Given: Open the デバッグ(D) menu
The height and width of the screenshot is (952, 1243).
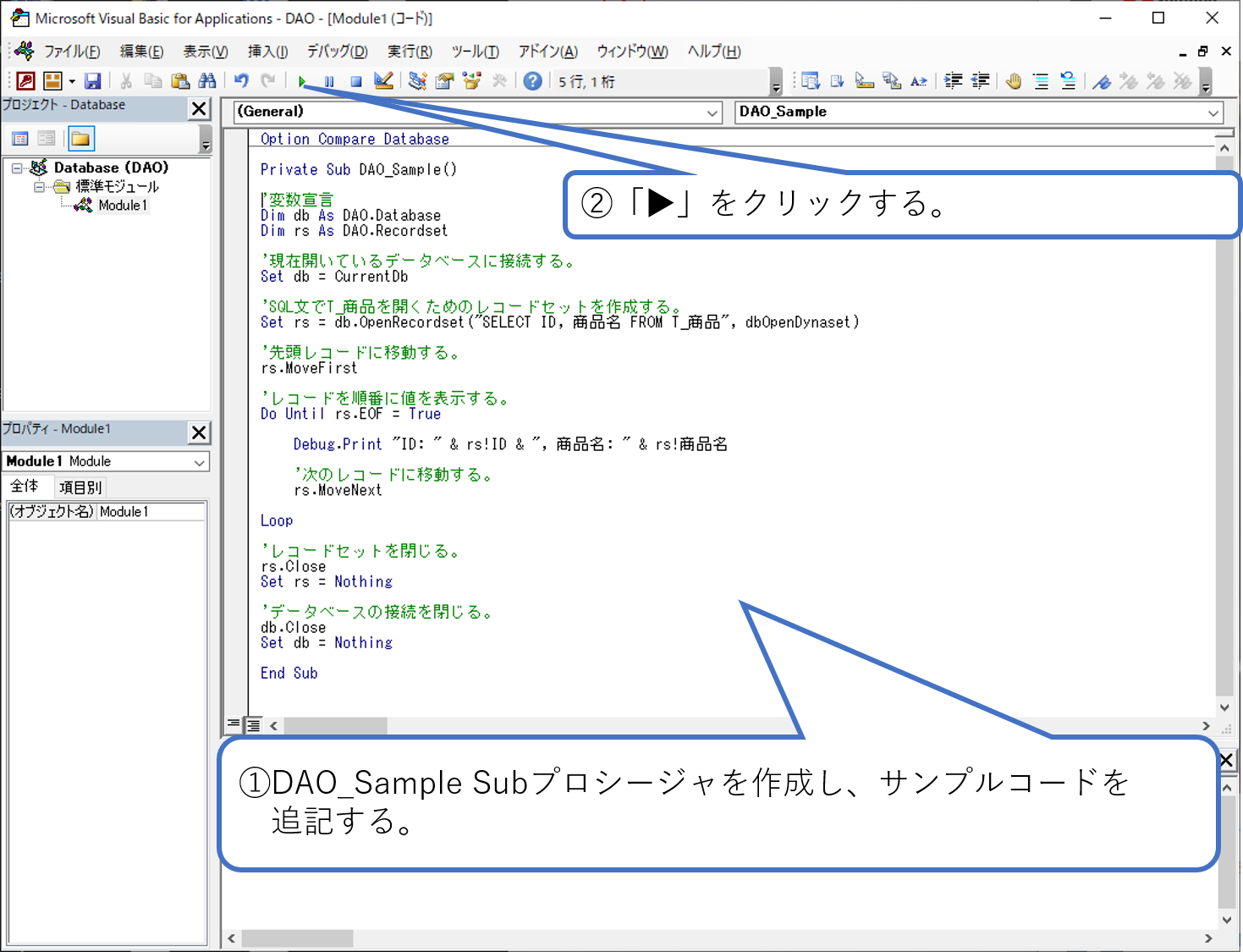Looking at the screenshot, I should (x=336, y=52).
